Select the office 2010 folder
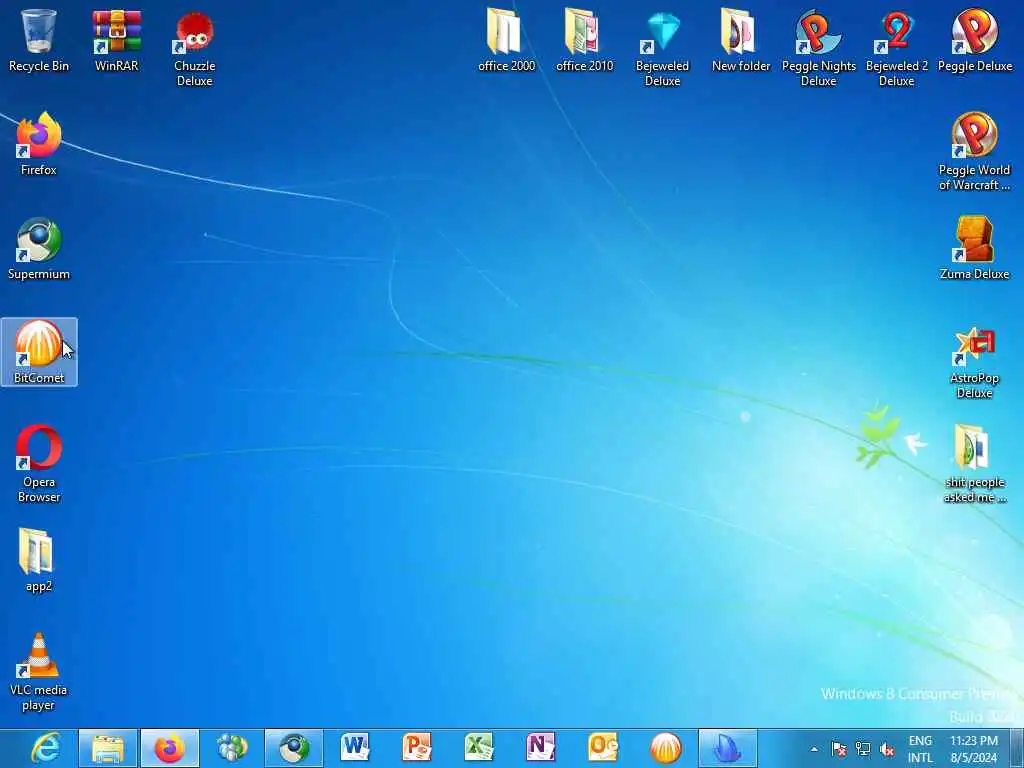 [584, 40]
